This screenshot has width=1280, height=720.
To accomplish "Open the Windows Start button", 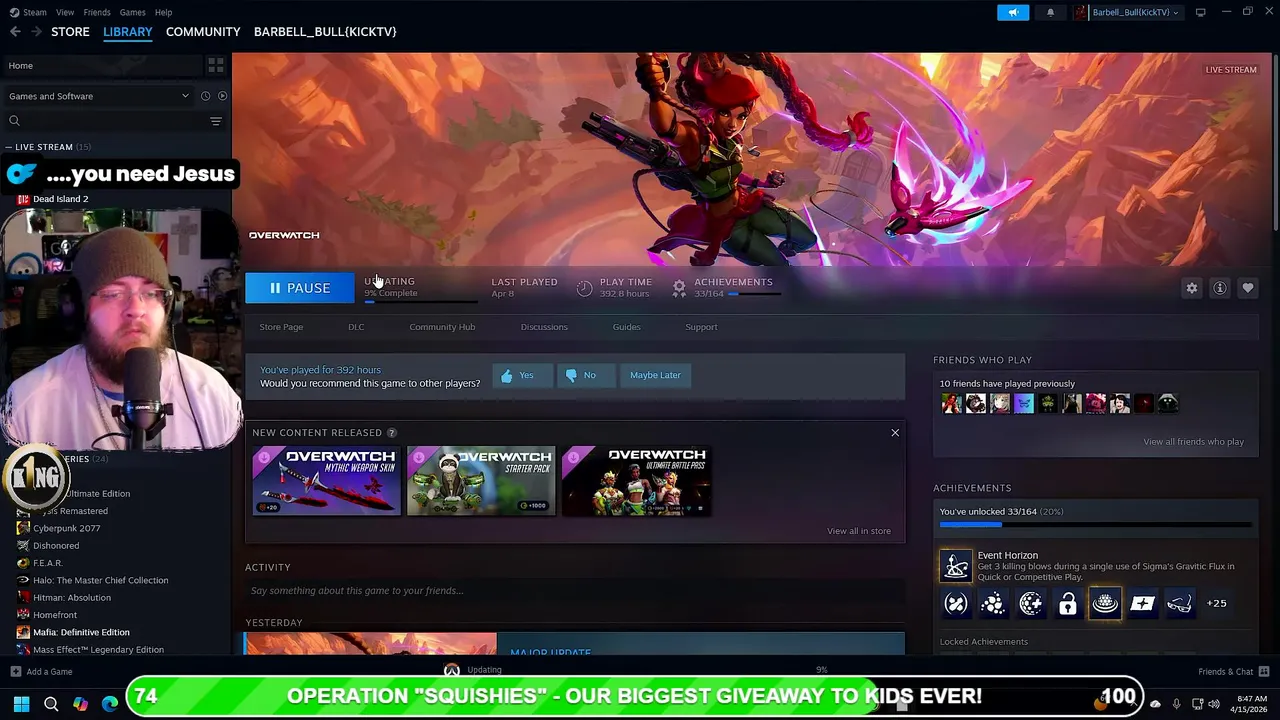I will 21,704.
